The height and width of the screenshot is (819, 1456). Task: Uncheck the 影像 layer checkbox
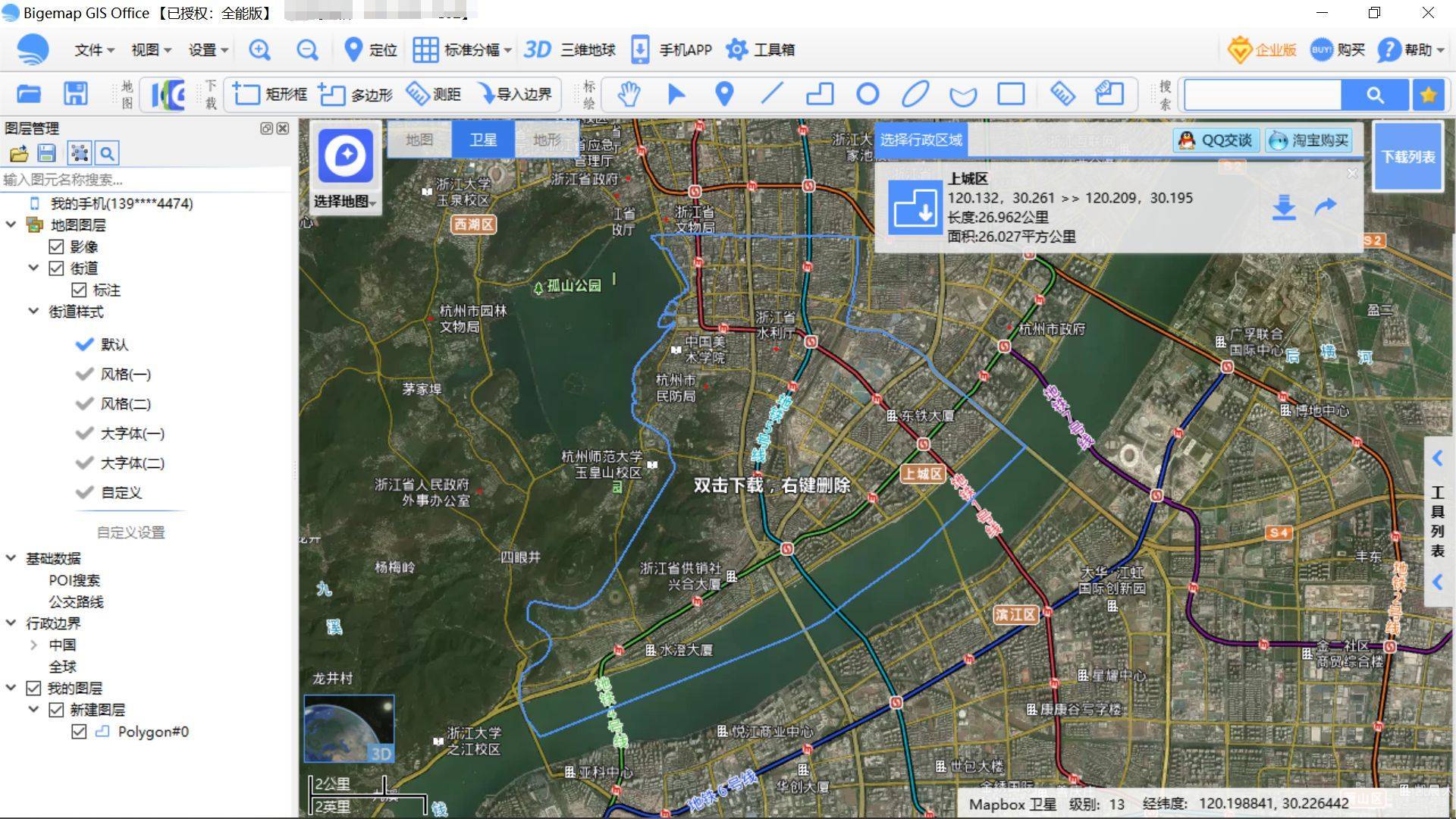click(x=56, y=246)
